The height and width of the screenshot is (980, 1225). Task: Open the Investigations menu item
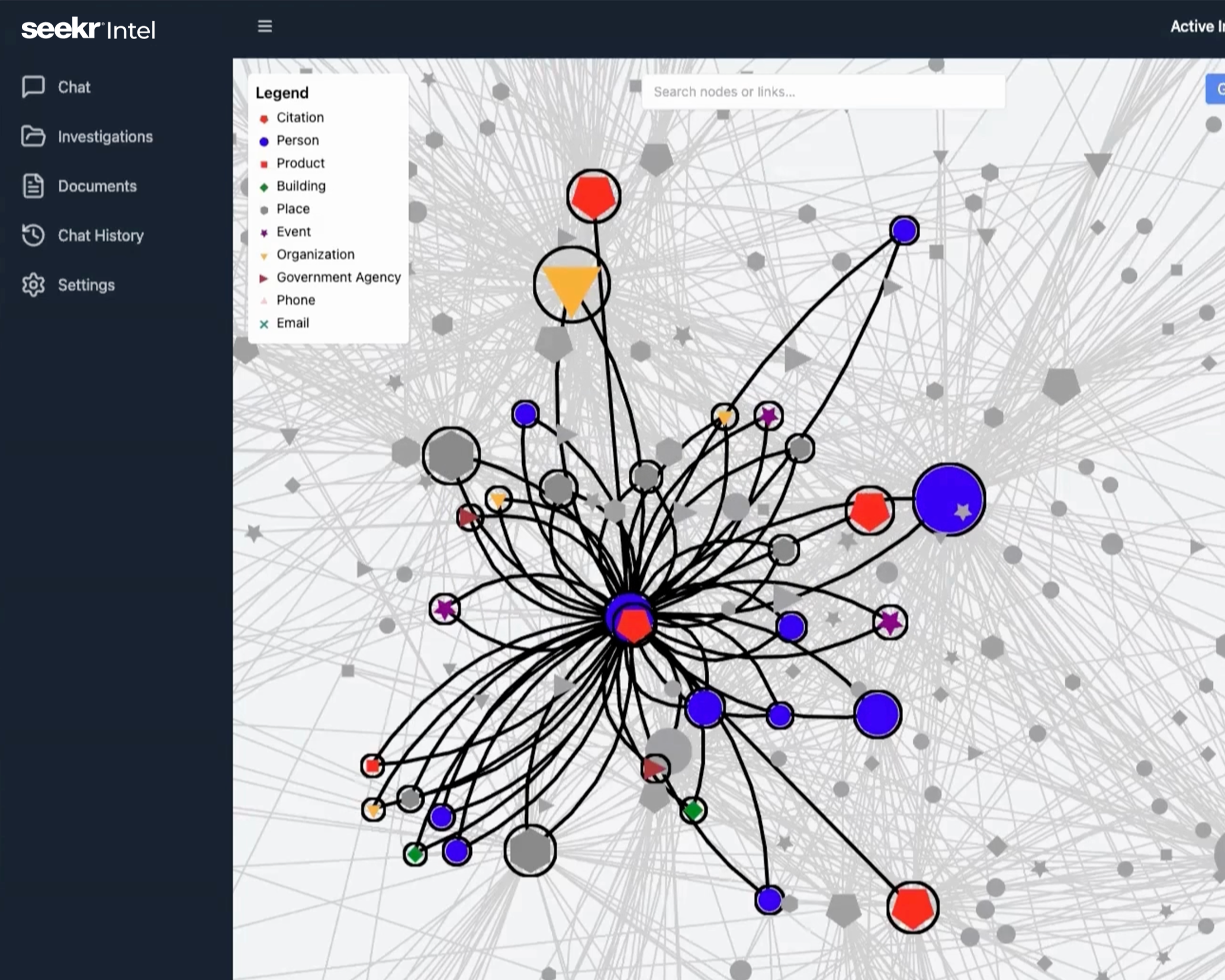click(x=105, y=137)
